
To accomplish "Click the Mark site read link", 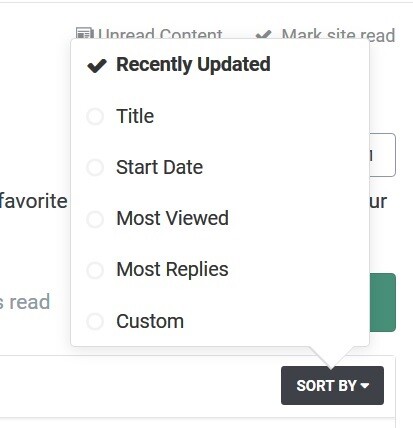I will point(325,35).
